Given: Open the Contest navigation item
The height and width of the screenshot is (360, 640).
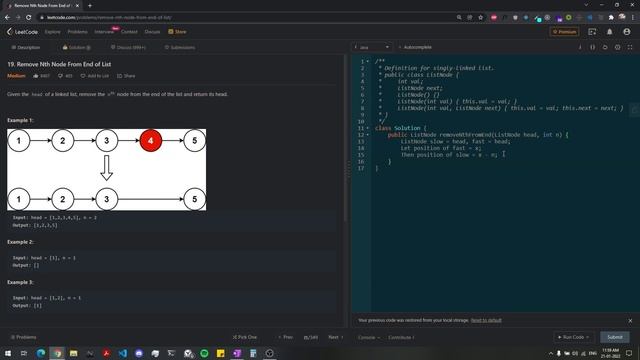Looking at the screenshot, I should tap(129, 32).
